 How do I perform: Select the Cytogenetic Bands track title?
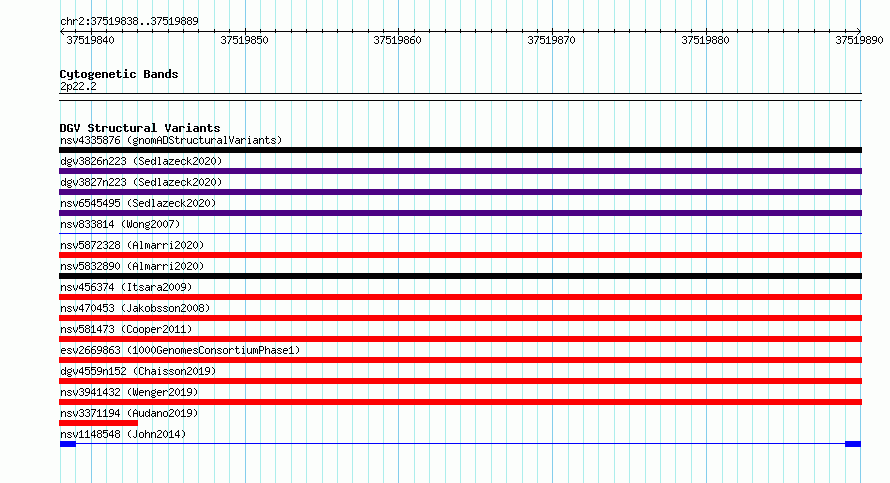point(119,74)
